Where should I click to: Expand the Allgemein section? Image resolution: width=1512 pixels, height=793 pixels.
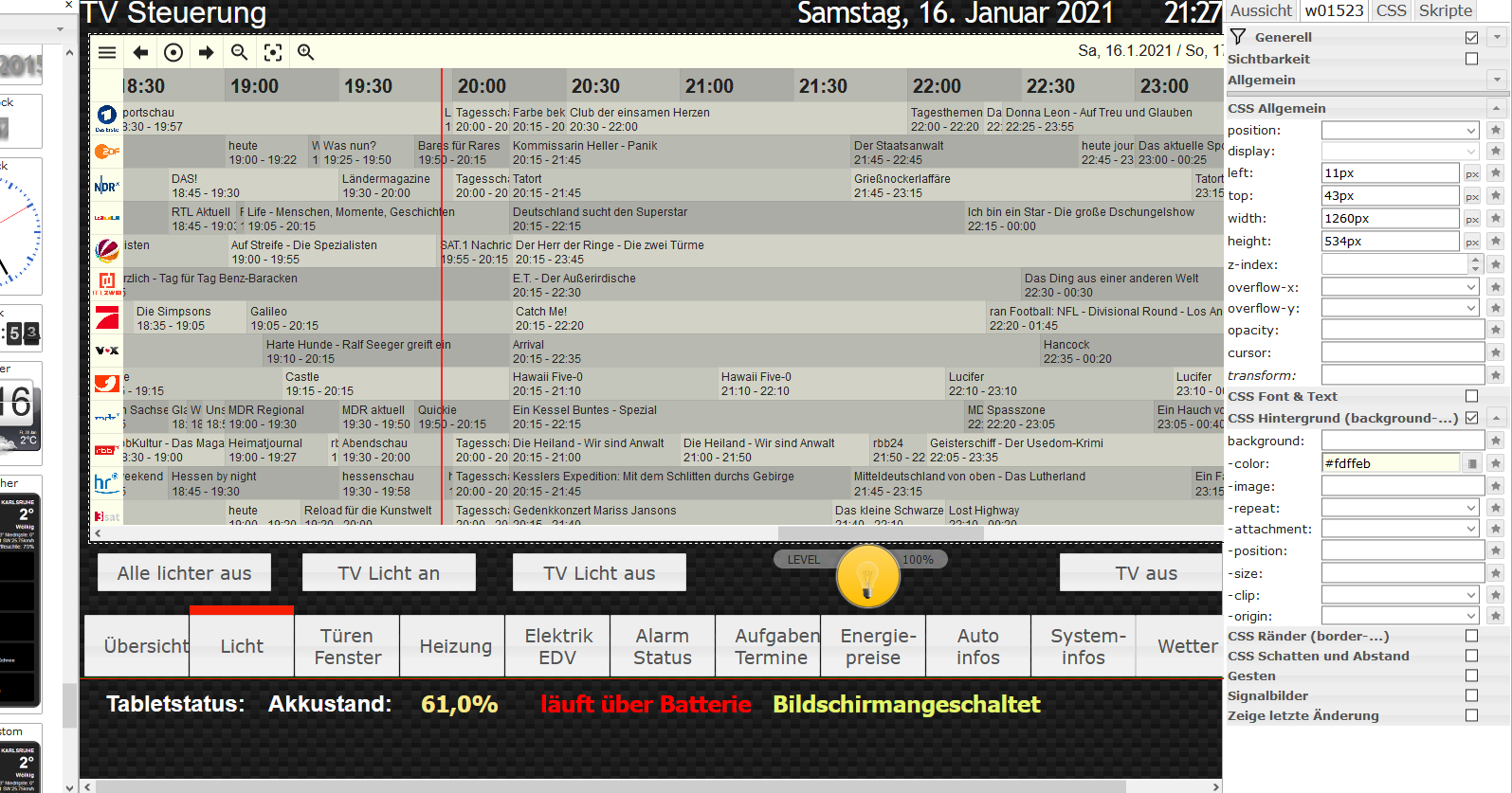point(1497,80)
